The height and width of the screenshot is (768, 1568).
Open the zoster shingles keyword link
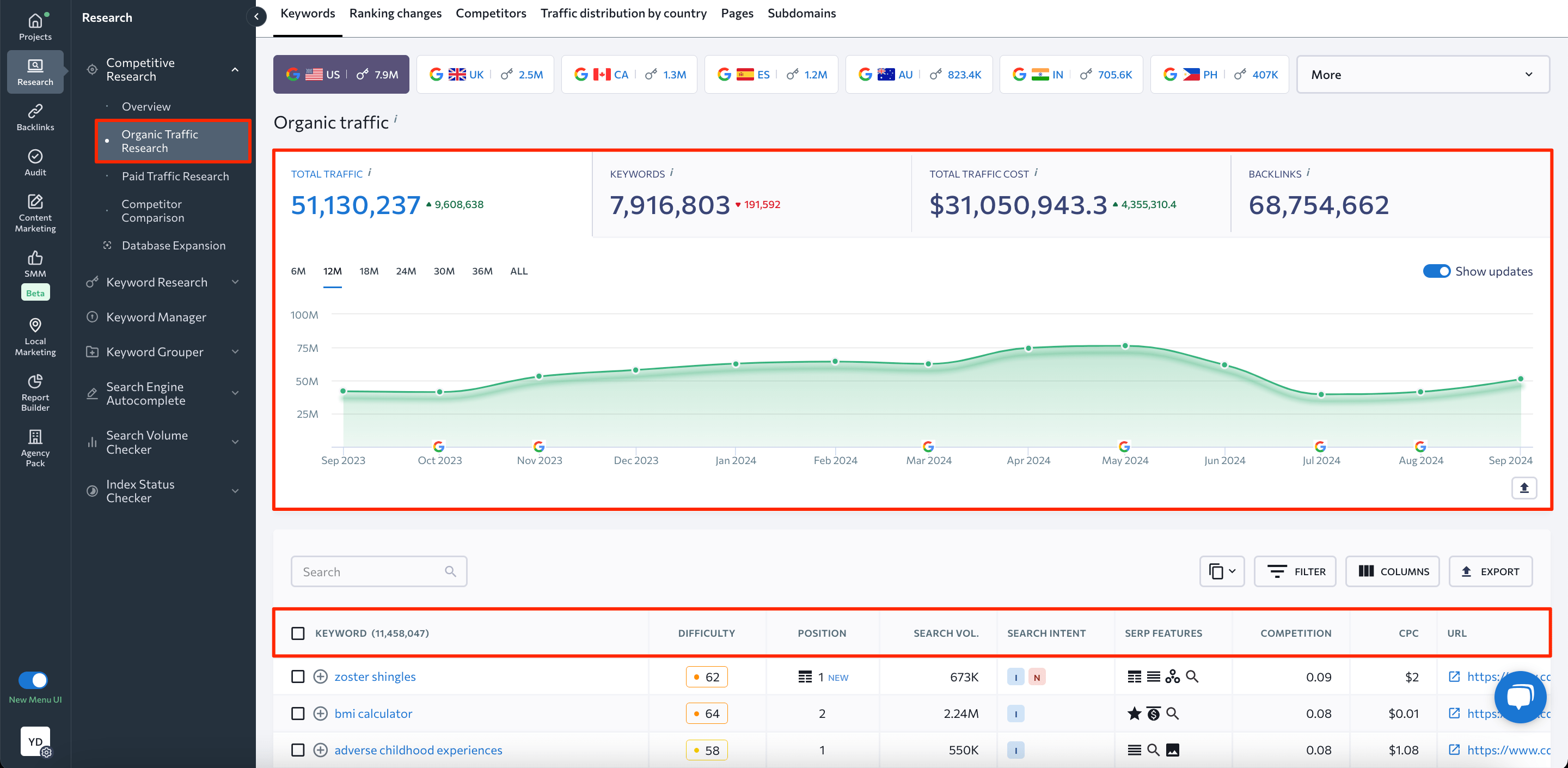tap(375, 676)
